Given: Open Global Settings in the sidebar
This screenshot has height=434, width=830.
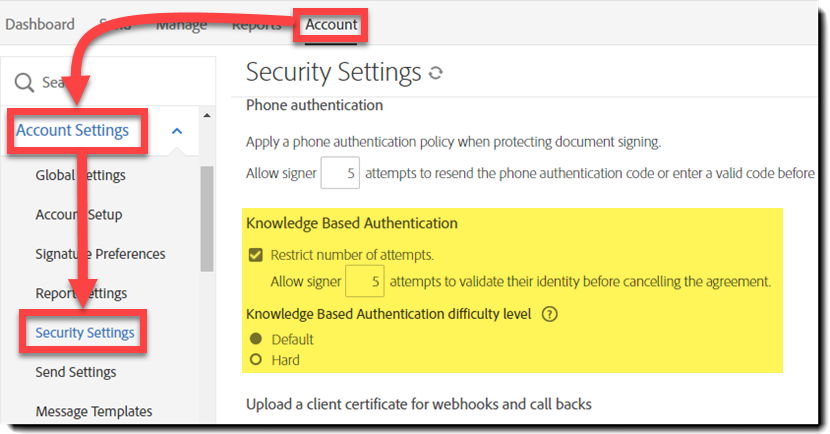Looking at the screenshot, I should coord(80,176).
